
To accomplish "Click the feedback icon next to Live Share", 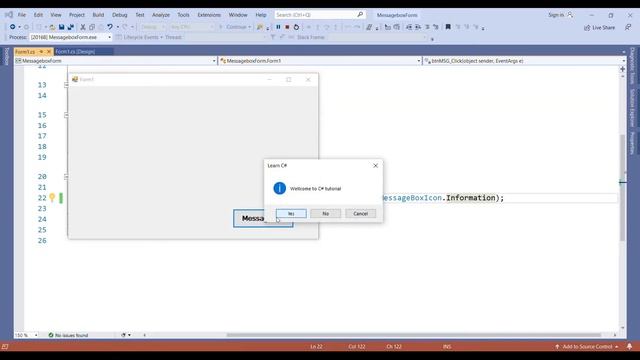I will [628, 27].
